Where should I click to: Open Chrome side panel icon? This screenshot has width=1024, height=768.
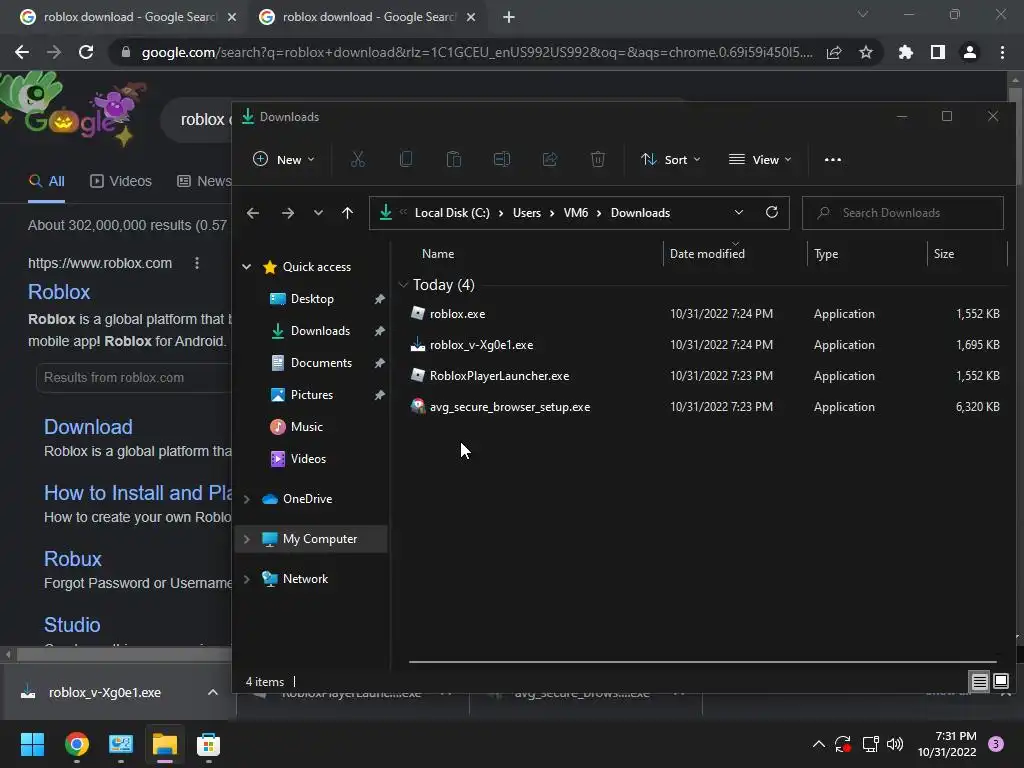pyautogui.click(x=938, y=52)
